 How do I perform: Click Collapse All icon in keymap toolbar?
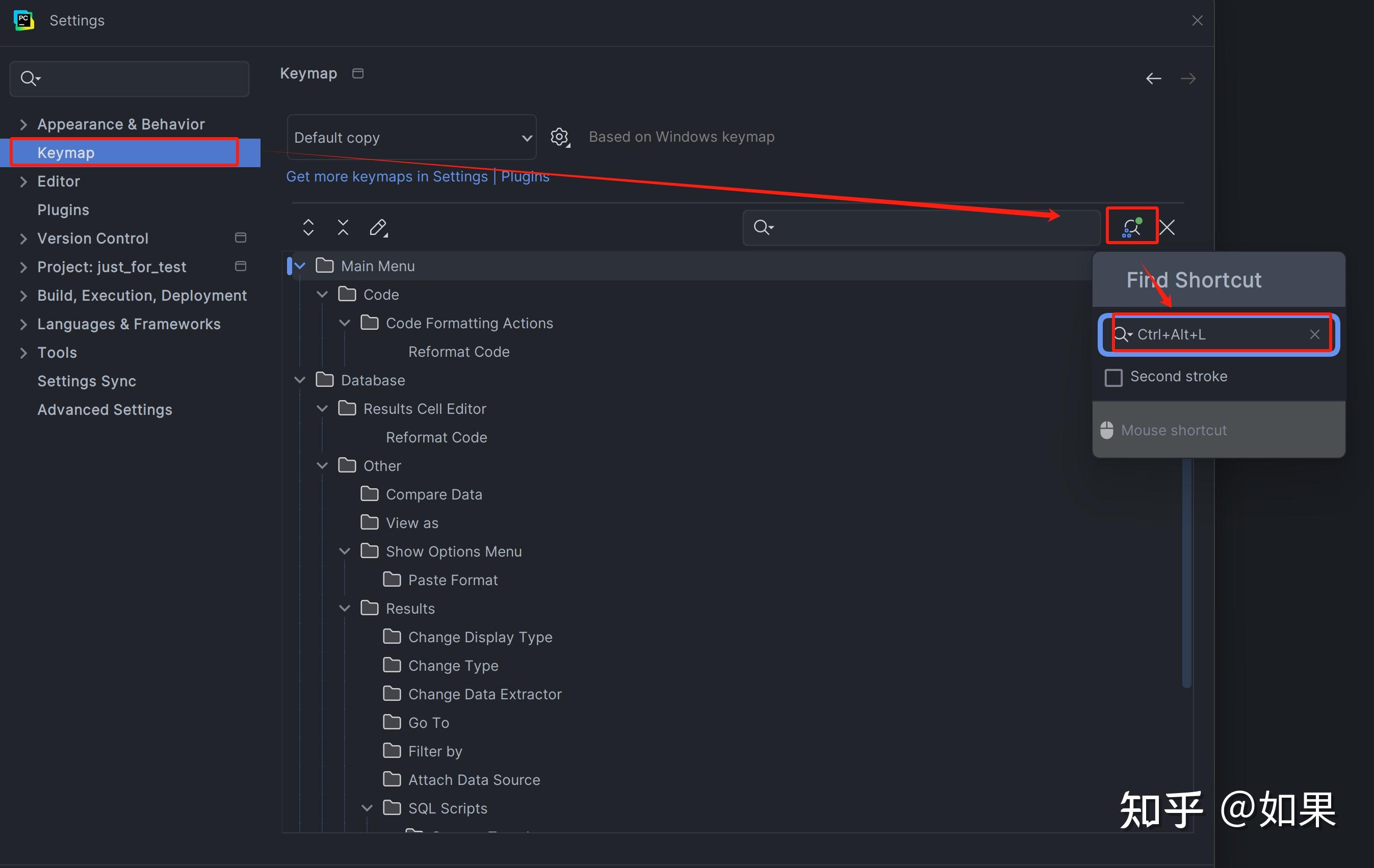[343, 227]
